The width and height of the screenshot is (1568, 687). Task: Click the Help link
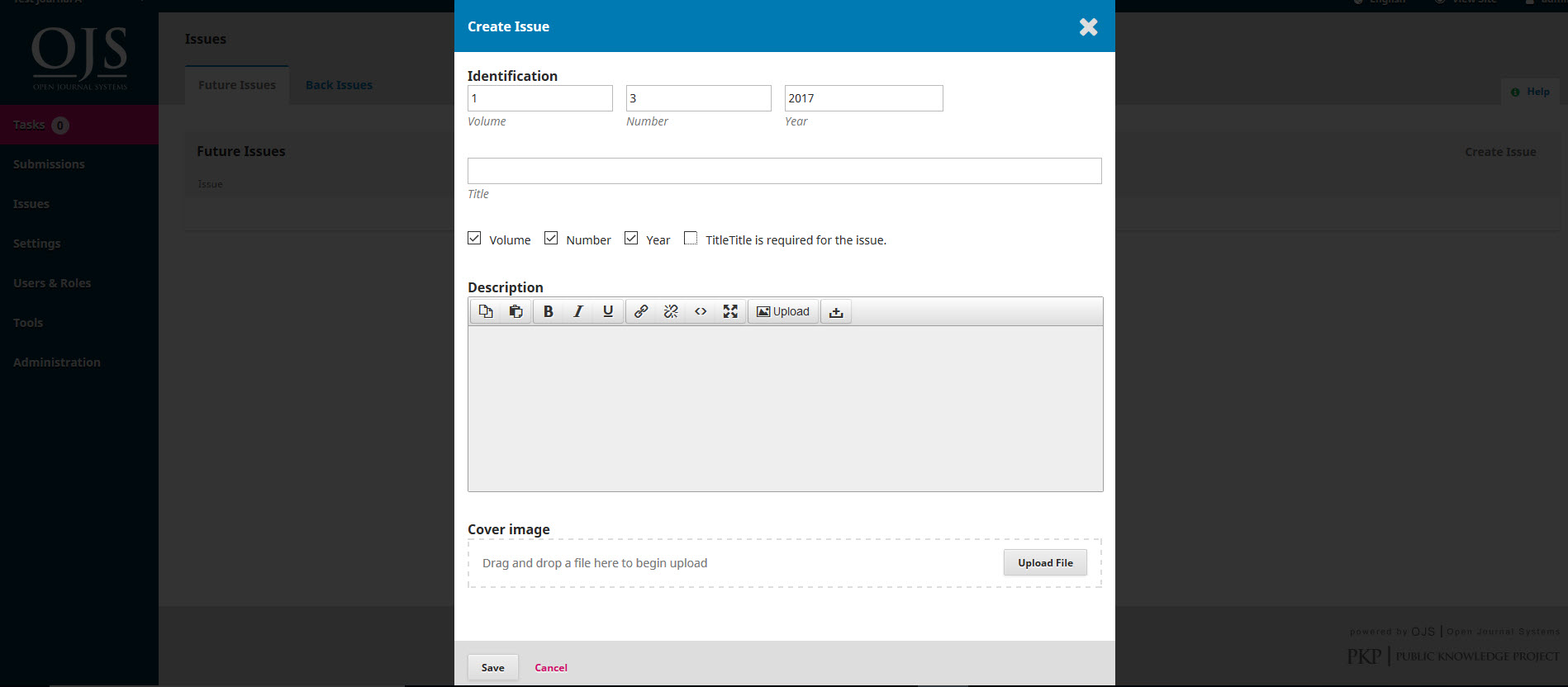[x=1531, y=92]
